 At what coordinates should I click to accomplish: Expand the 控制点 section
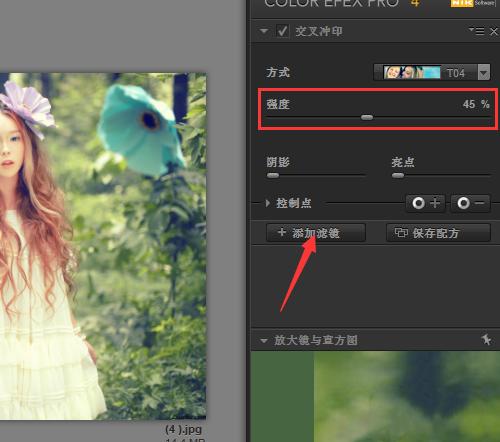point(268,203)
